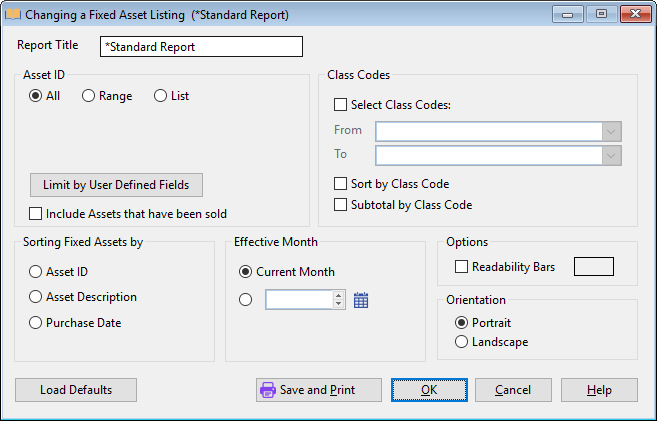
Task: Click the Save and Print button
Action: [x=319, y=390]
